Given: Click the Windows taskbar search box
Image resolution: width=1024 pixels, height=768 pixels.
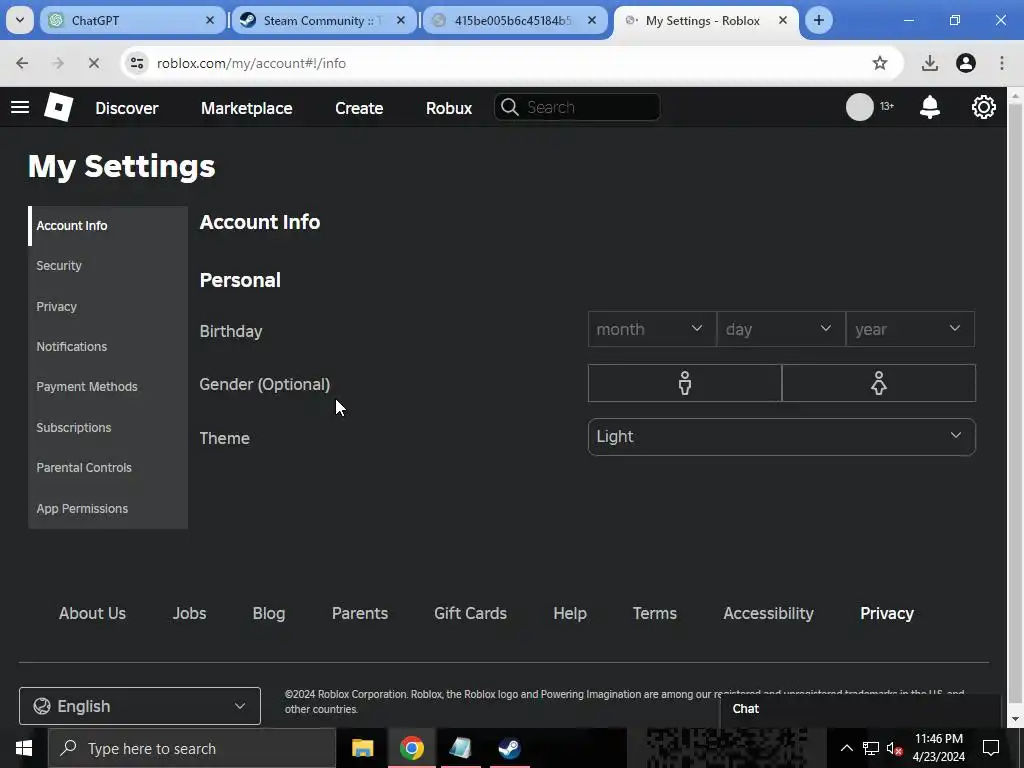Looking at the screenshot, I should coord(191,748).
